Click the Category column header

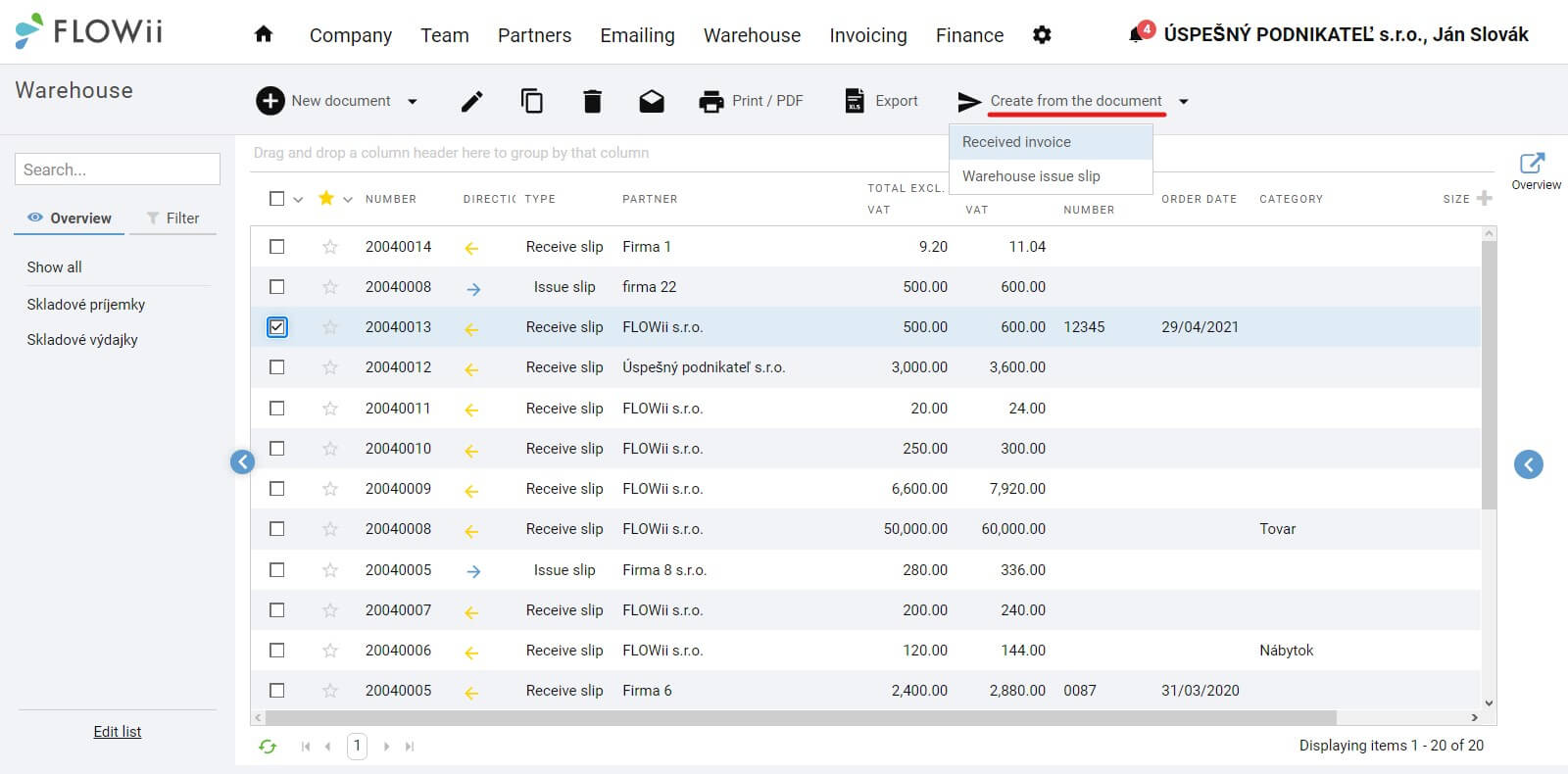(x=1291, y=199)
